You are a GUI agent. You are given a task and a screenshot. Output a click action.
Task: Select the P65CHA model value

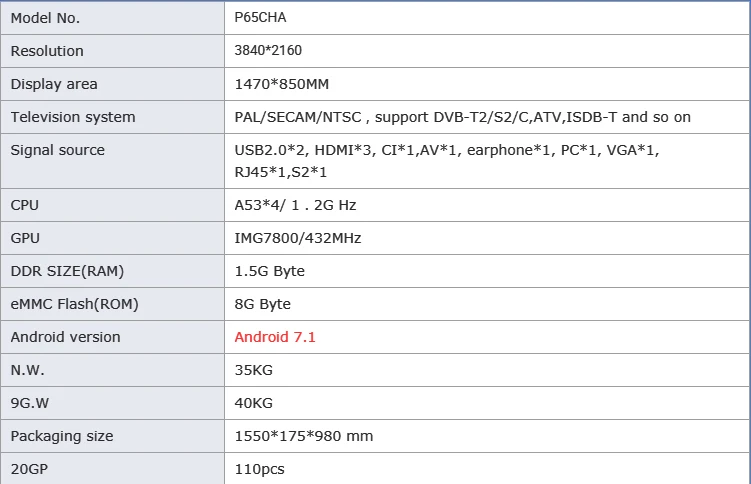(259, 18)
